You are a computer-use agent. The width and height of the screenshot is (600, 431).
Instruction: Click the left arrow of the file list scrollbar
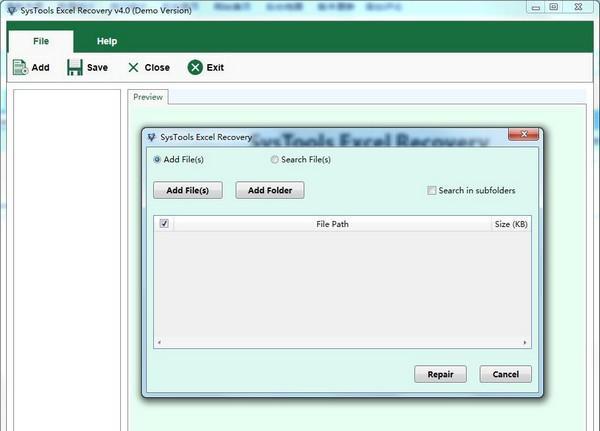pyautogui.click(x=159, y=343)
